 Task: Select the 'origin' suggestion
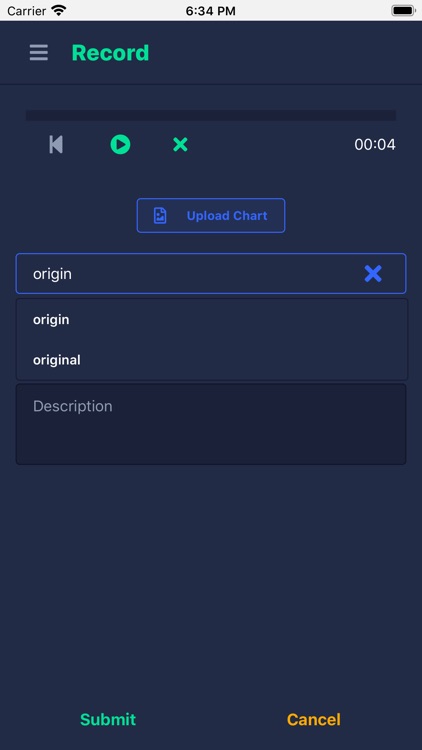coord(211,320)
